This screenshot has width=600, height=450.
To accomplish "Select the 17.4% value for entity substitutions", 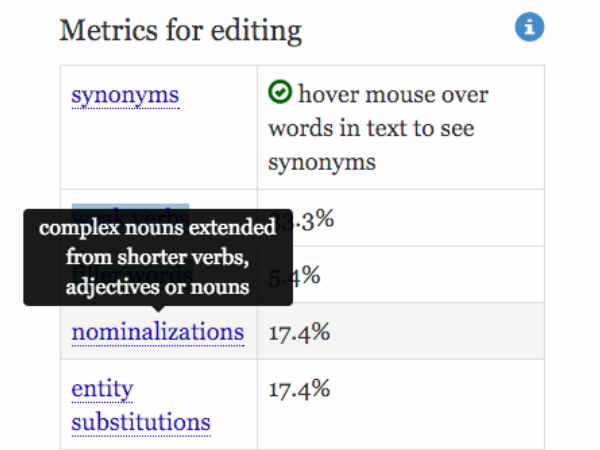I will pos(299,389).
